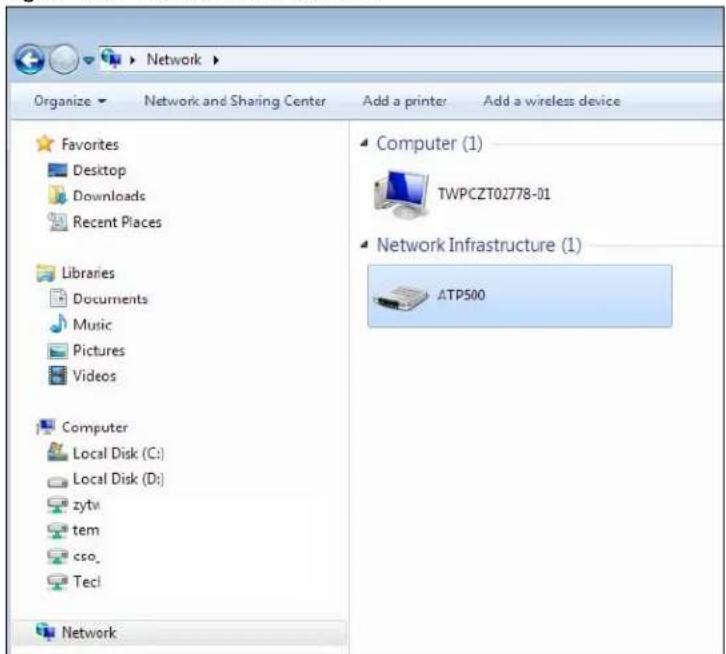Open Downloads from Favorites
This screenshot has width=726, height=654.
[109, 196]
